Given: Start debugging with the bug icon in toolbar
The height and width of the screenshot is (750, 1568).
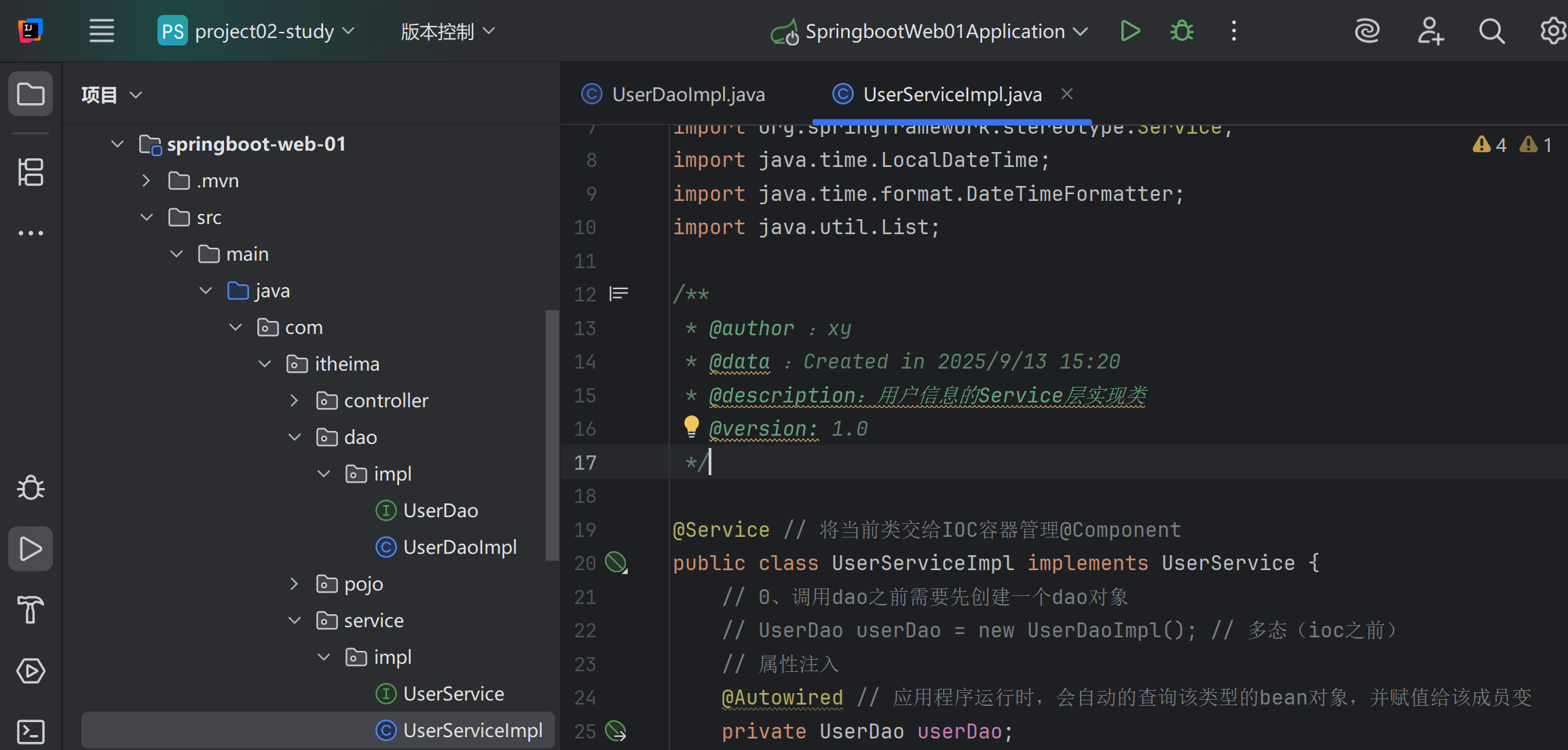Looking at the screenshot, I should tap(1182, 31).
